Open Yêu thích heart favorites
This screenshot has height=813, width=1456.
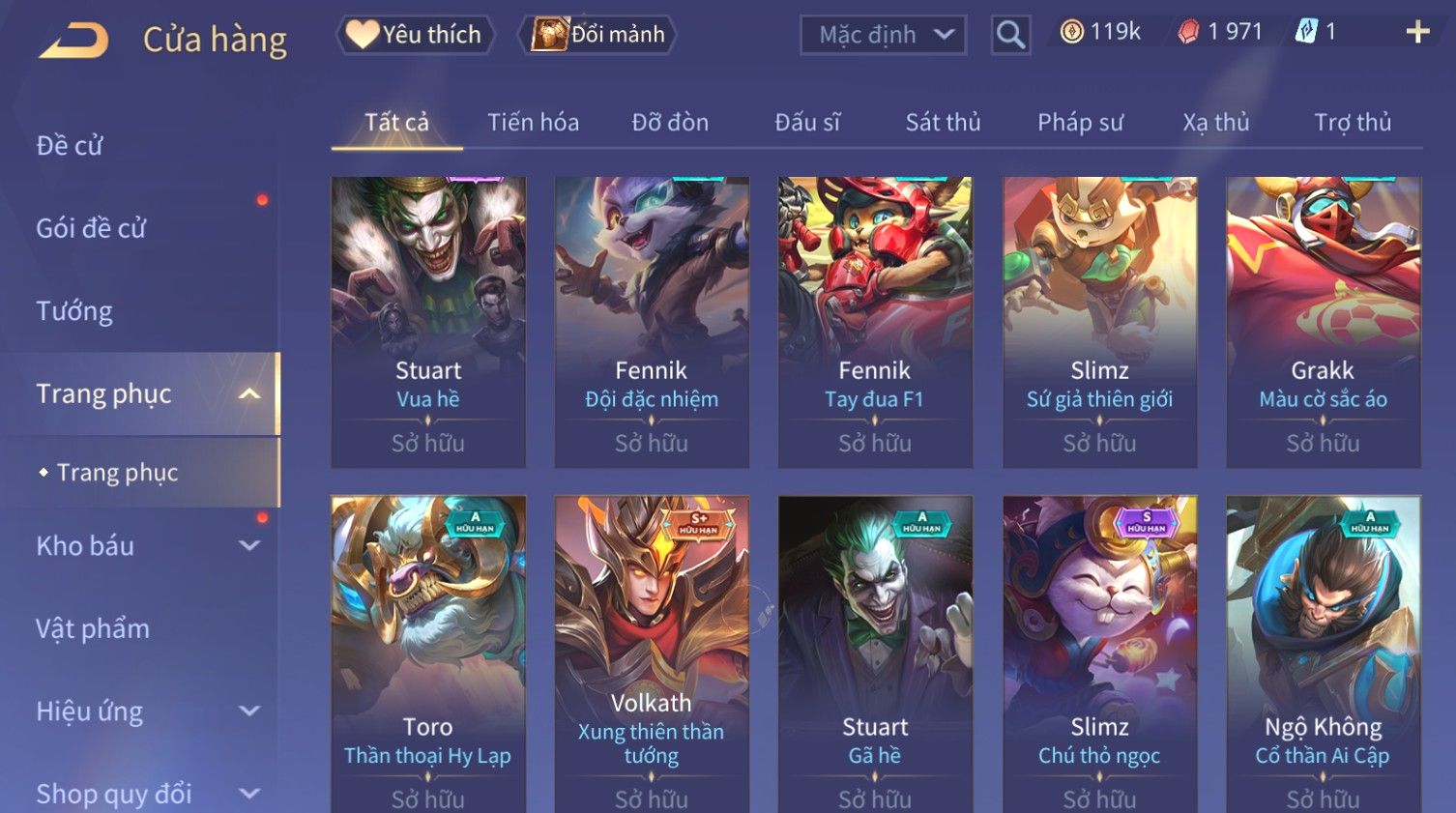click(x=415, y=35)
